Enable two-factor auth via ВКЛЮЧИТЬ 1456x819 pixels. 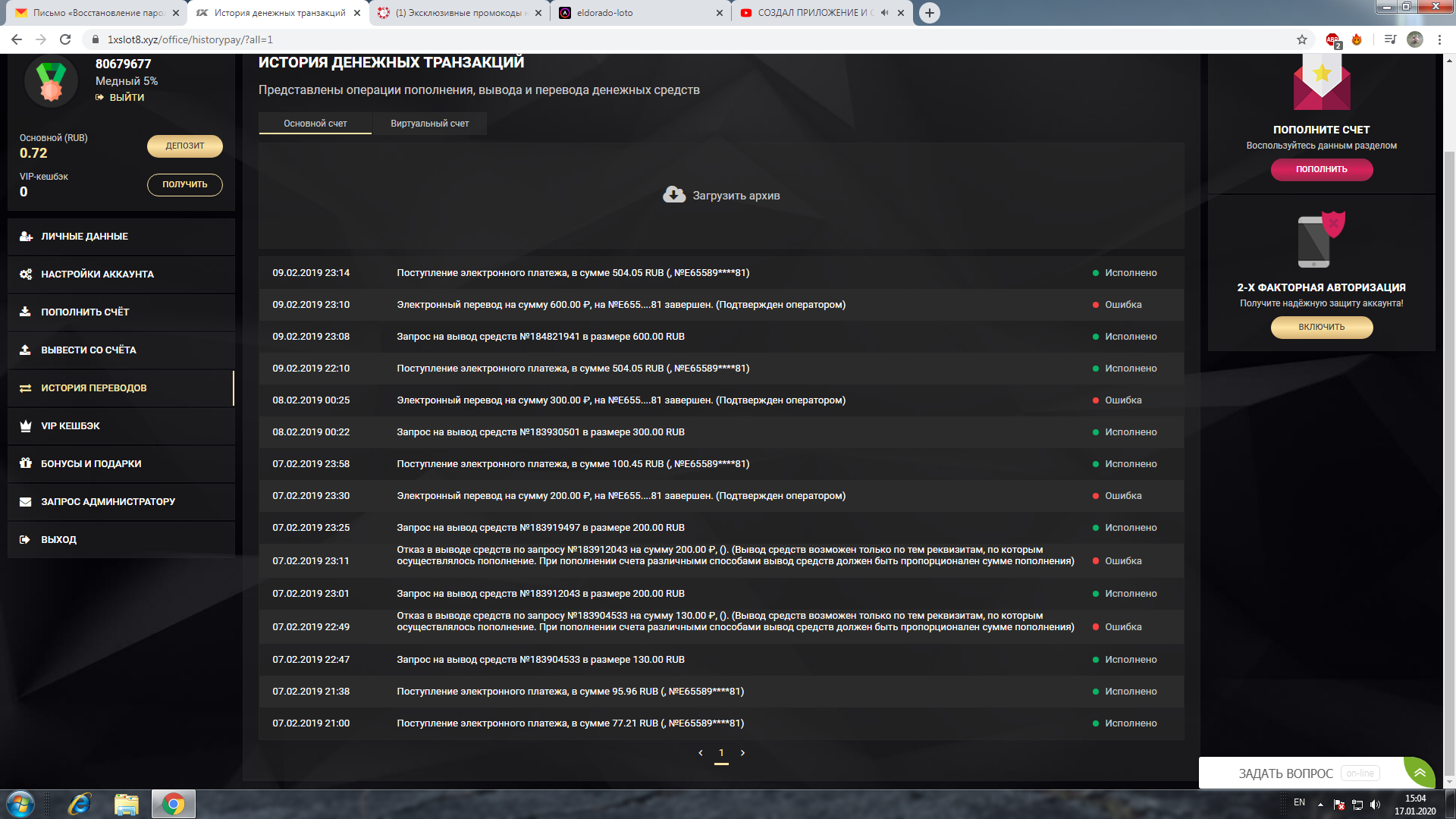coord(1321,327)
